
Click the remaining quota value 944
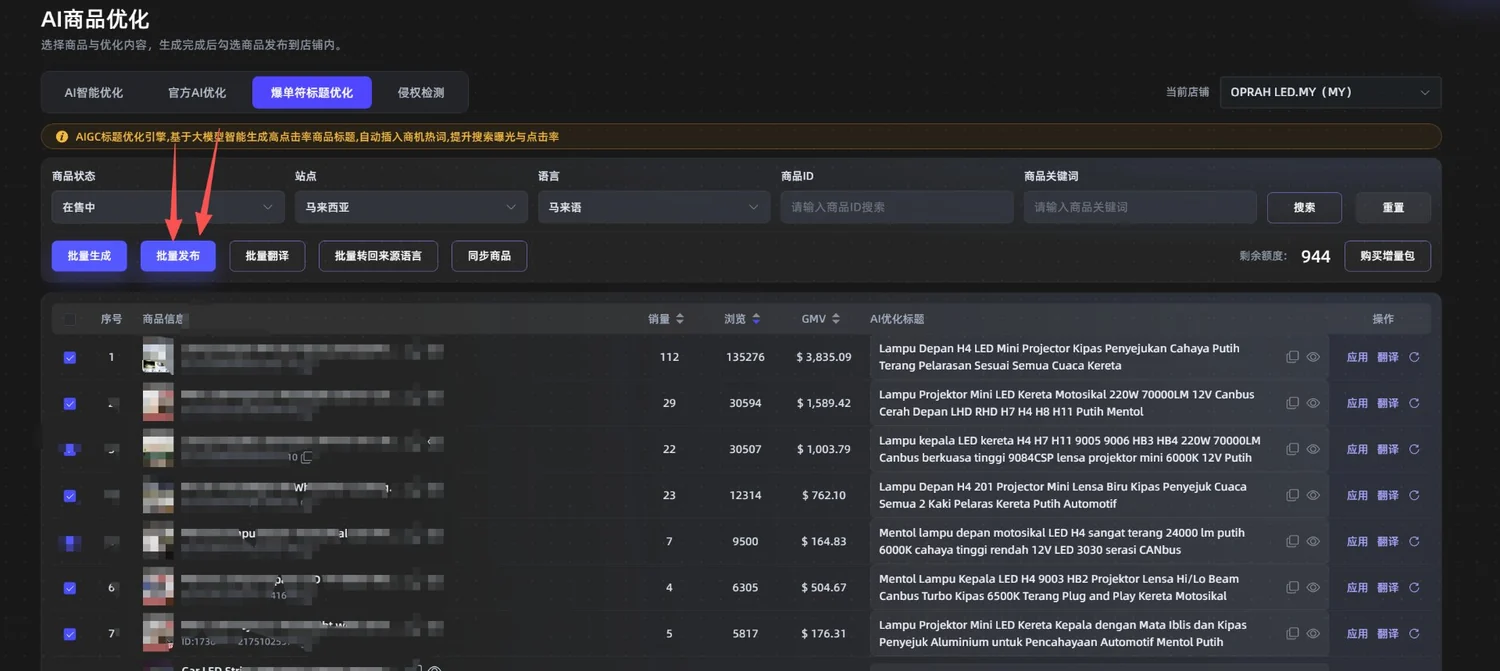1315,256
